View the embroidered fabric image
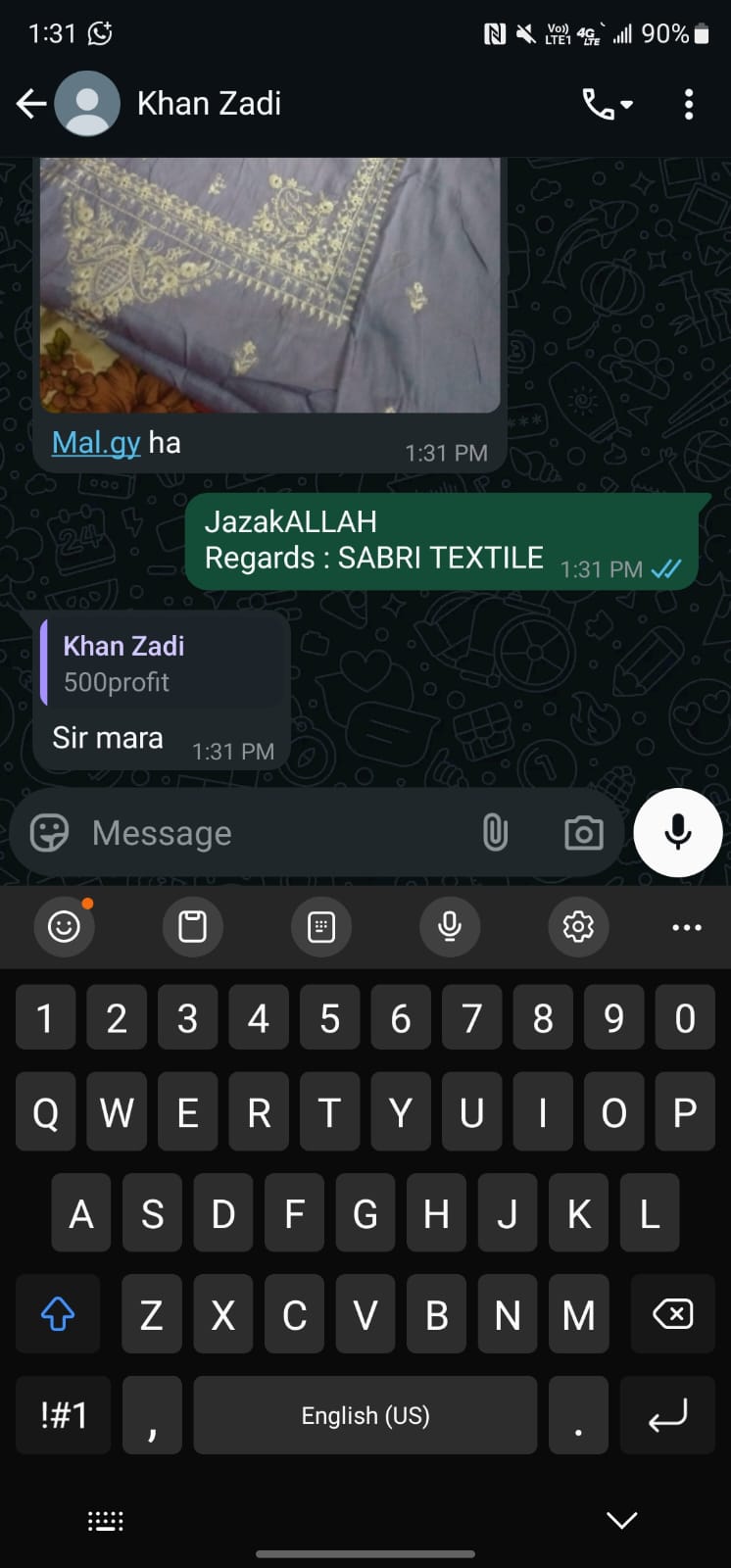The height and width of the screenshot is (1568, 731). tap(269, 284)
